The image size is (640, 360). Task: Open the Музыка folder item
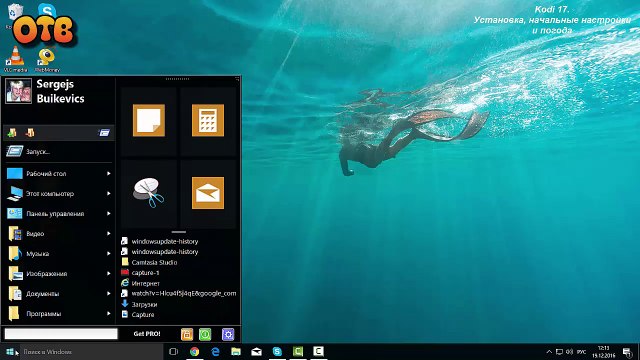58,253
